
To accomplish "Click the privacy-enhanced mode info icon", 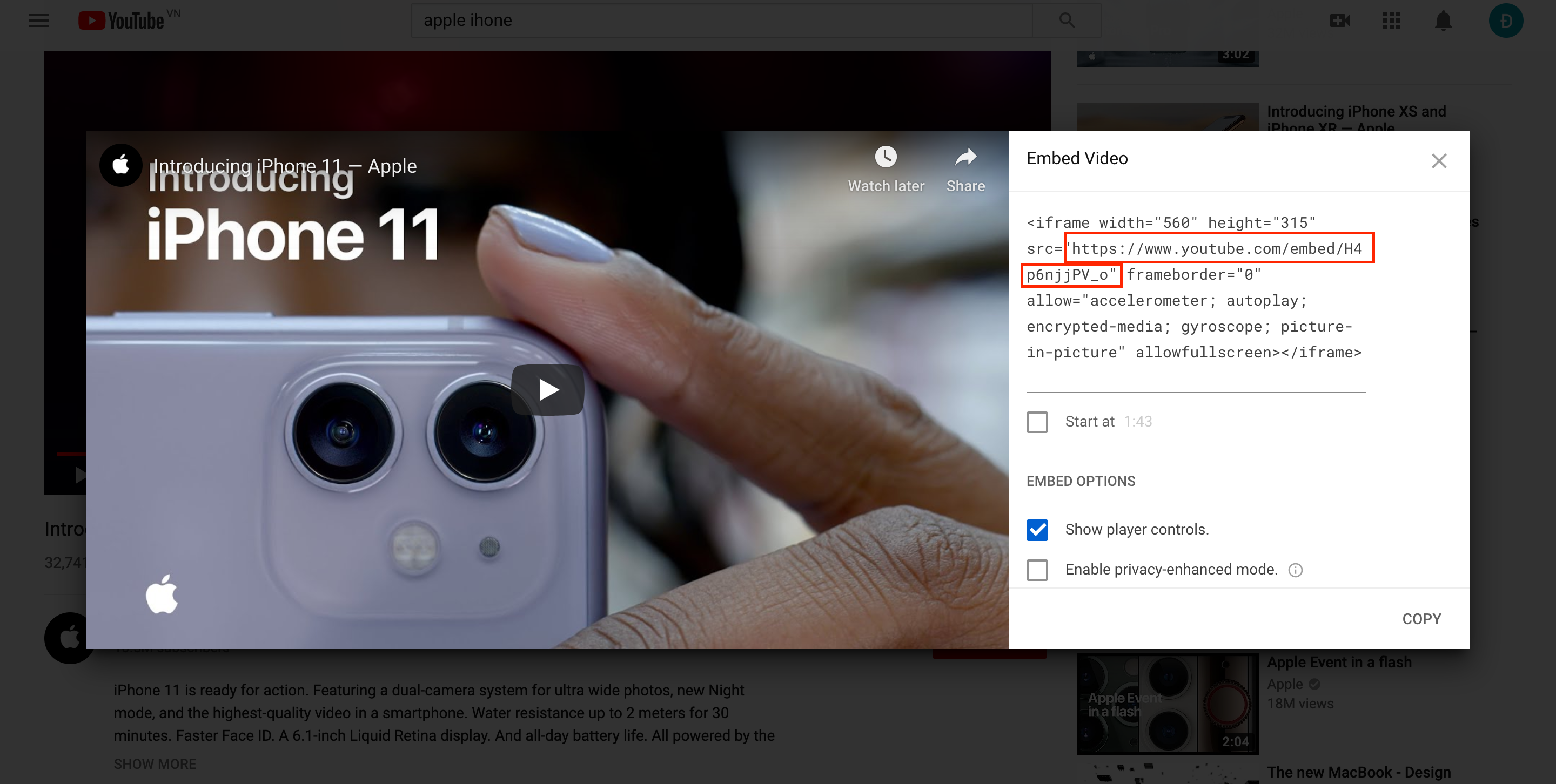I will pyautogui.click(x=1296, y=570).
